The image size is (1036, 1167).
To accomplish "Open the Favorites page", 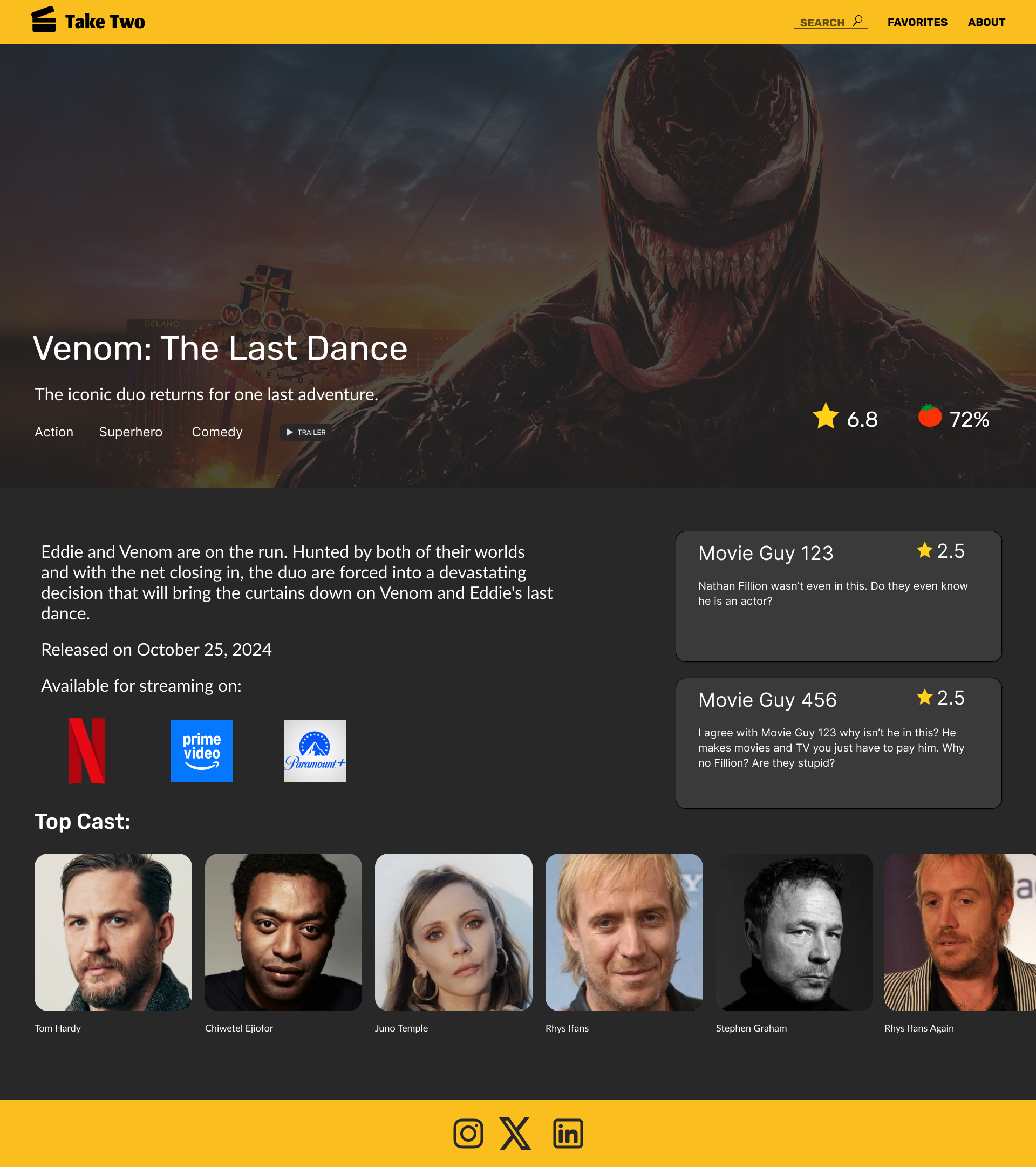I will 917,22.
